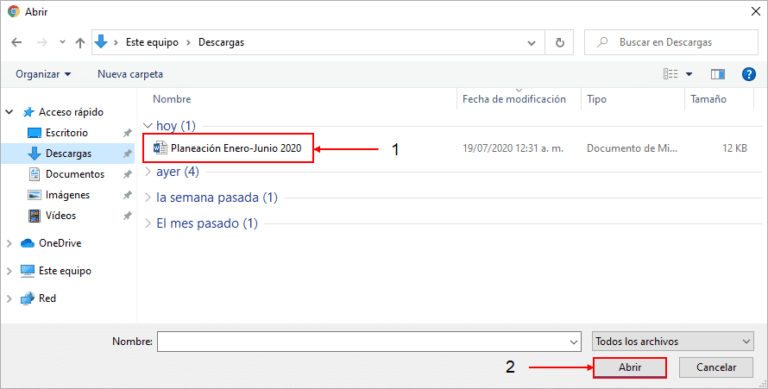Viewport: 768px width, 389px height.
Task: Show the preview pane icon
Action: [x=718, y=74]
